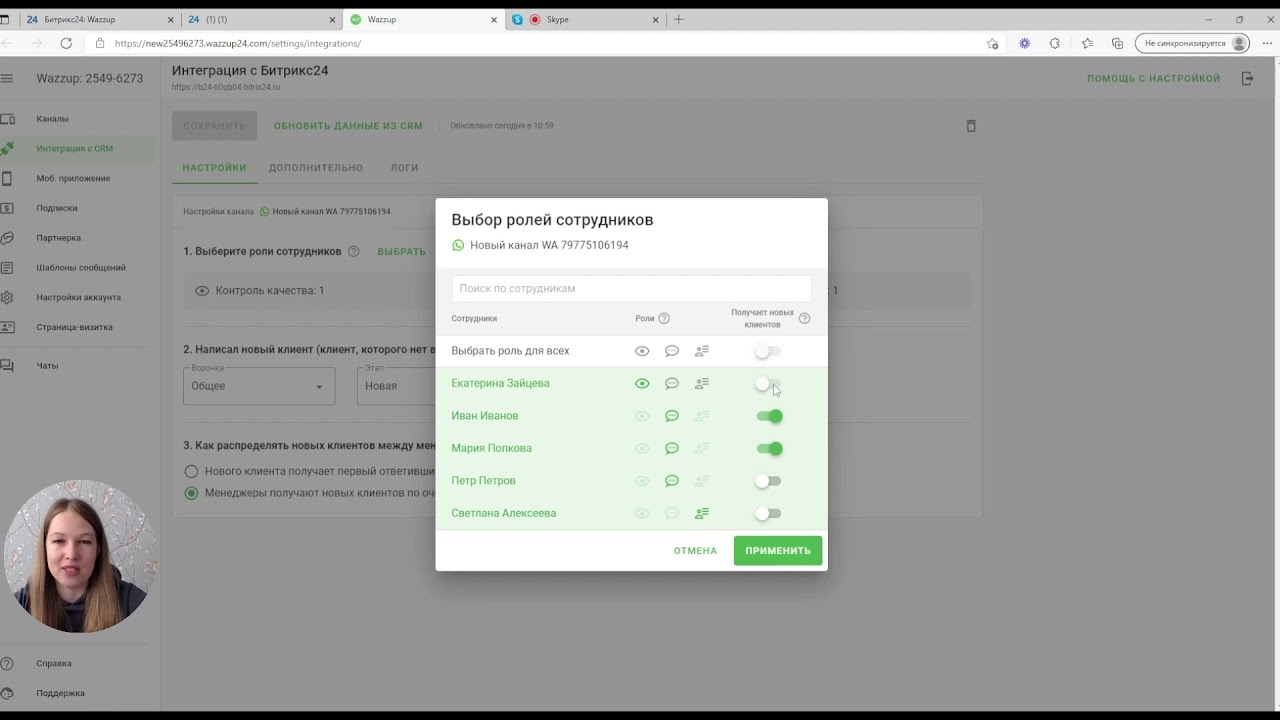Click chat role icon for Иван Иванов
This screenshot has height=720, width=1280.
pos(672,416)
